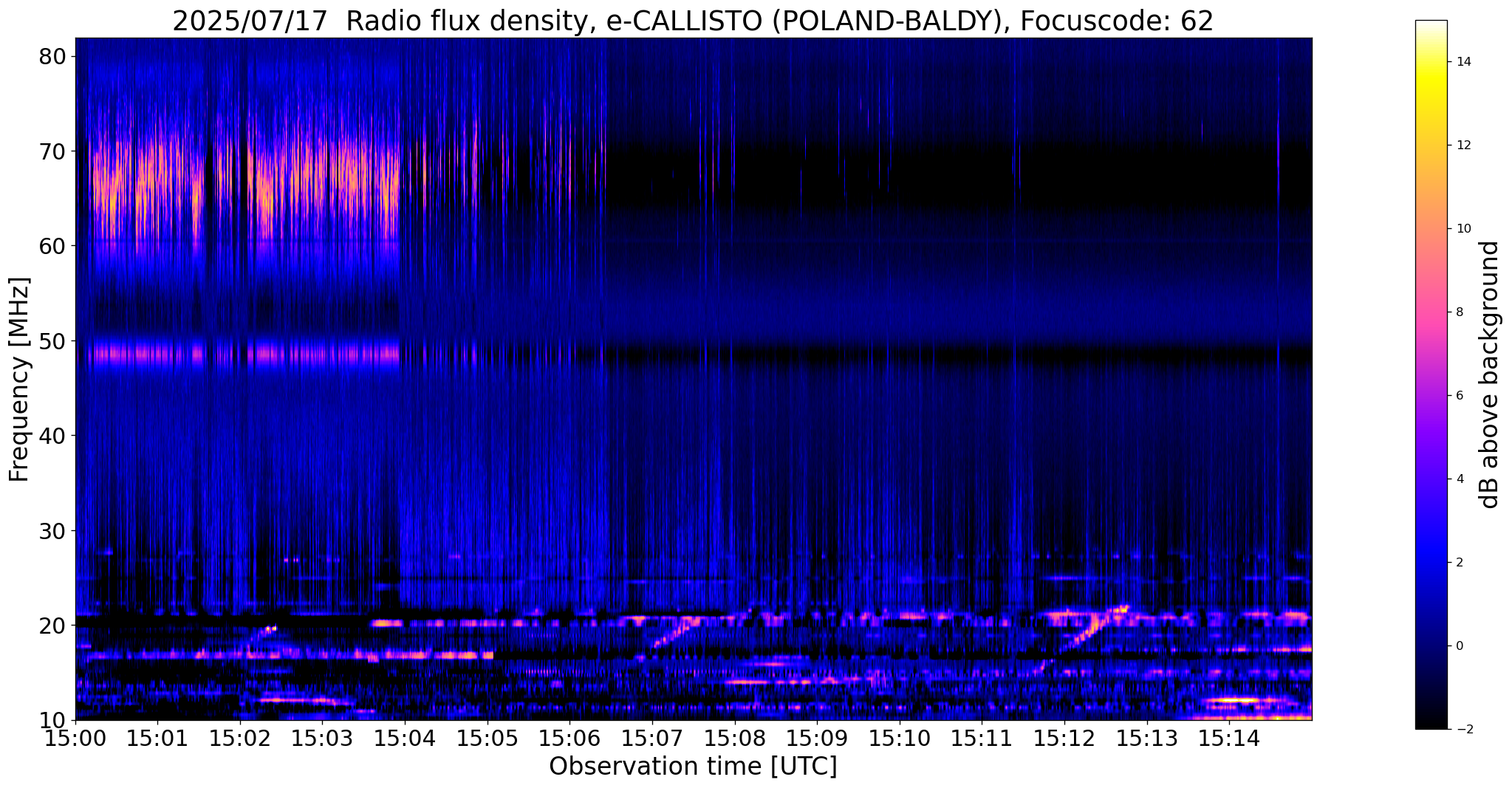
Task: Click the colorbar tick value 6
Action: click(x=1458, y=396)
